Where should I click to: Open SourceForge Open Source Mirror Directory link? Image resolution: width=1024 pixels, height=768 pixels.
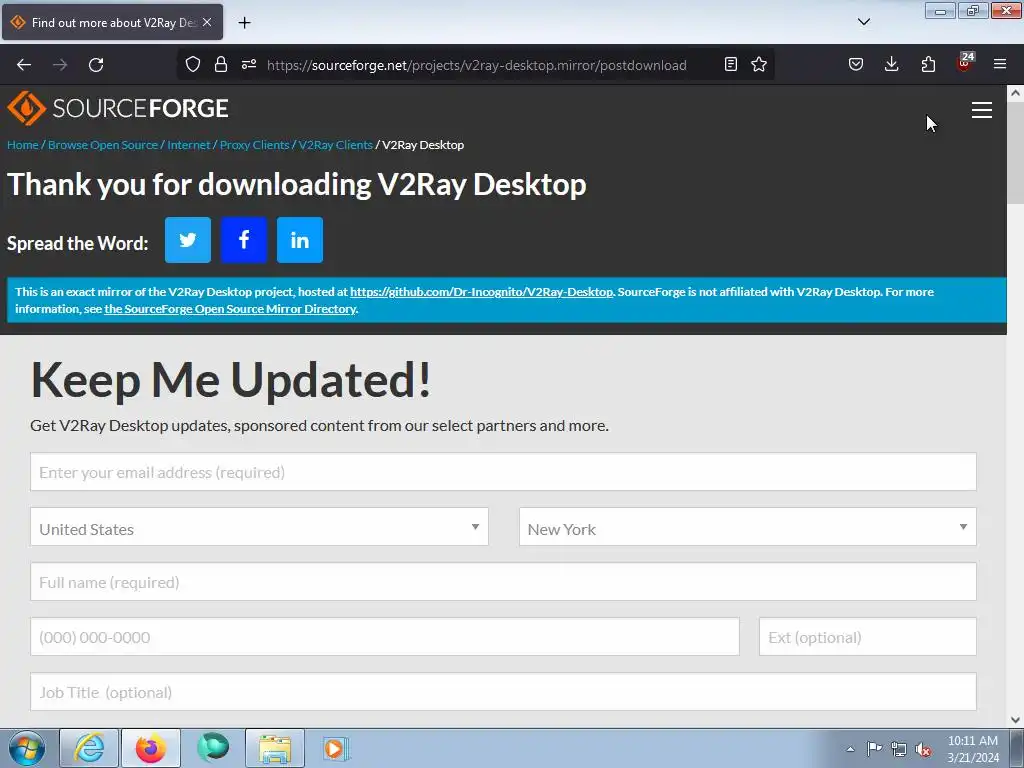pyautogui.click(x=230, y=309)
